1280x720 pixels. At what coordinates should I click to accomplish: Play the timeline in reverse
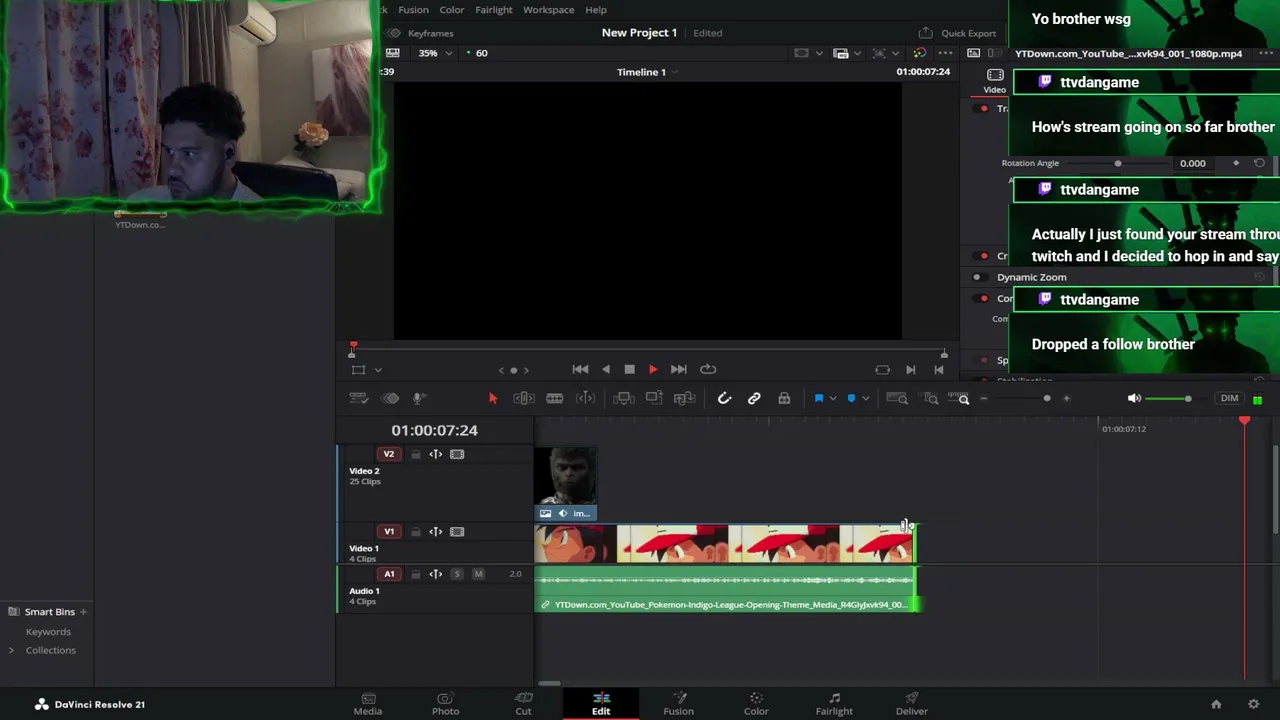point(605,369)
